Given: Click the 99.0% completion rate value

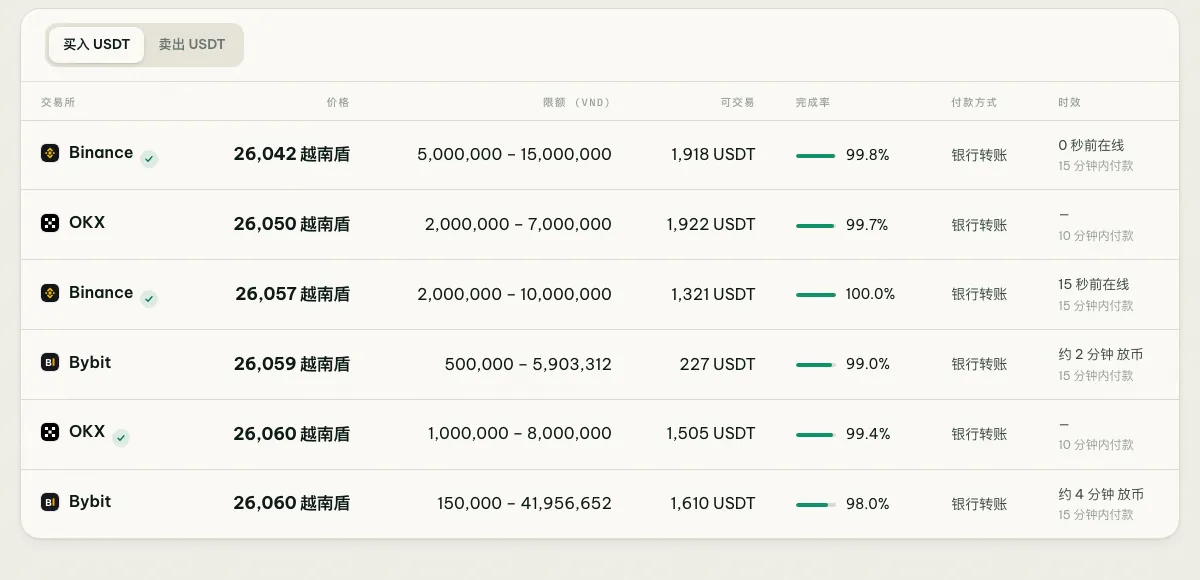Looking at the screenshot, I should pos(868,364).
